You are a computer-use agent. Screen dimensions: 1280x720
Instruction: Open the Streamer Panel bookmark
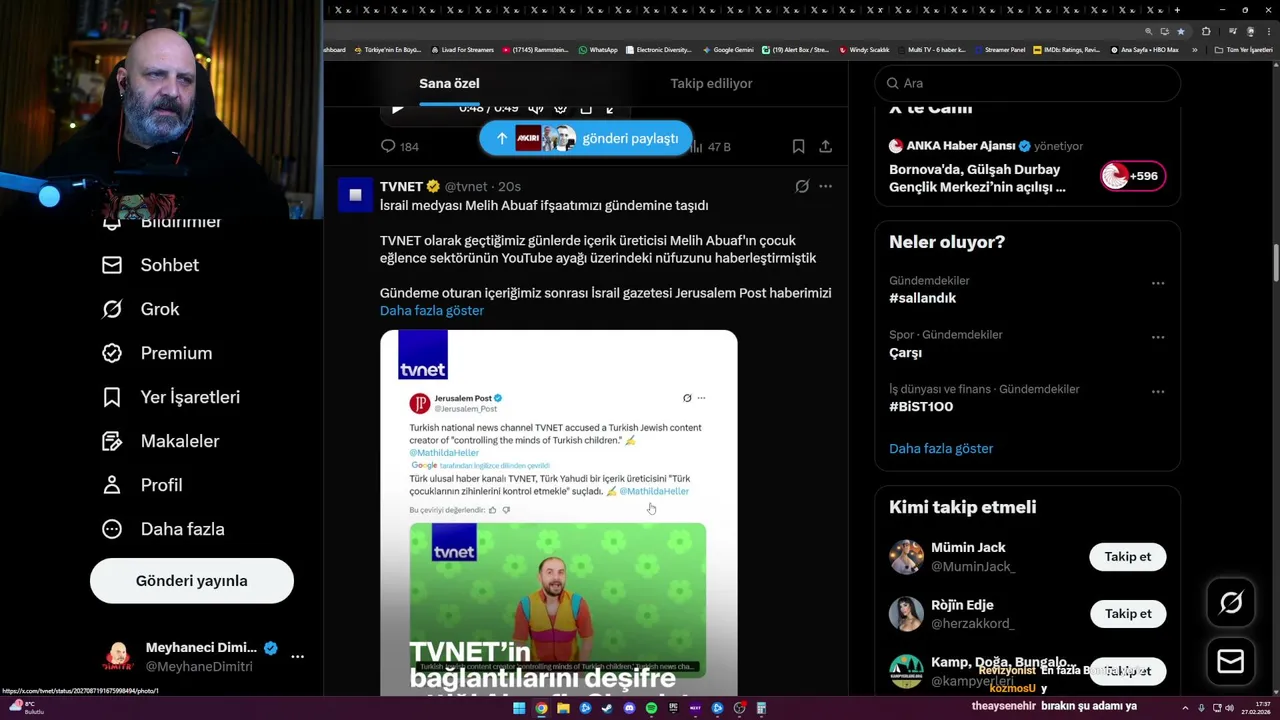(x=999, y=49)
